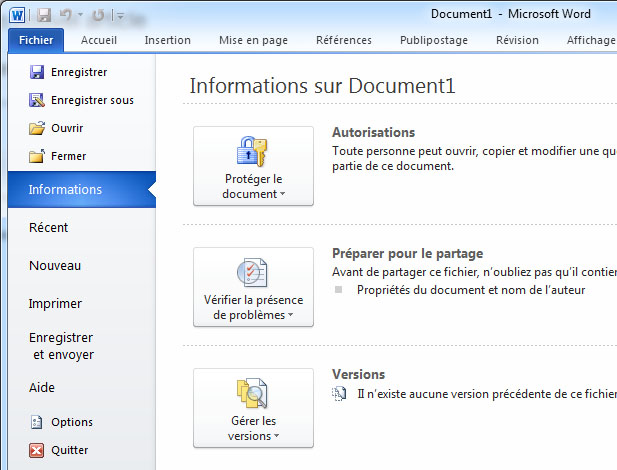Image resolution: width=617 pixels, height=470 pixels.
Task: Click the Fermer folder icon
Action: click(37, 156)
